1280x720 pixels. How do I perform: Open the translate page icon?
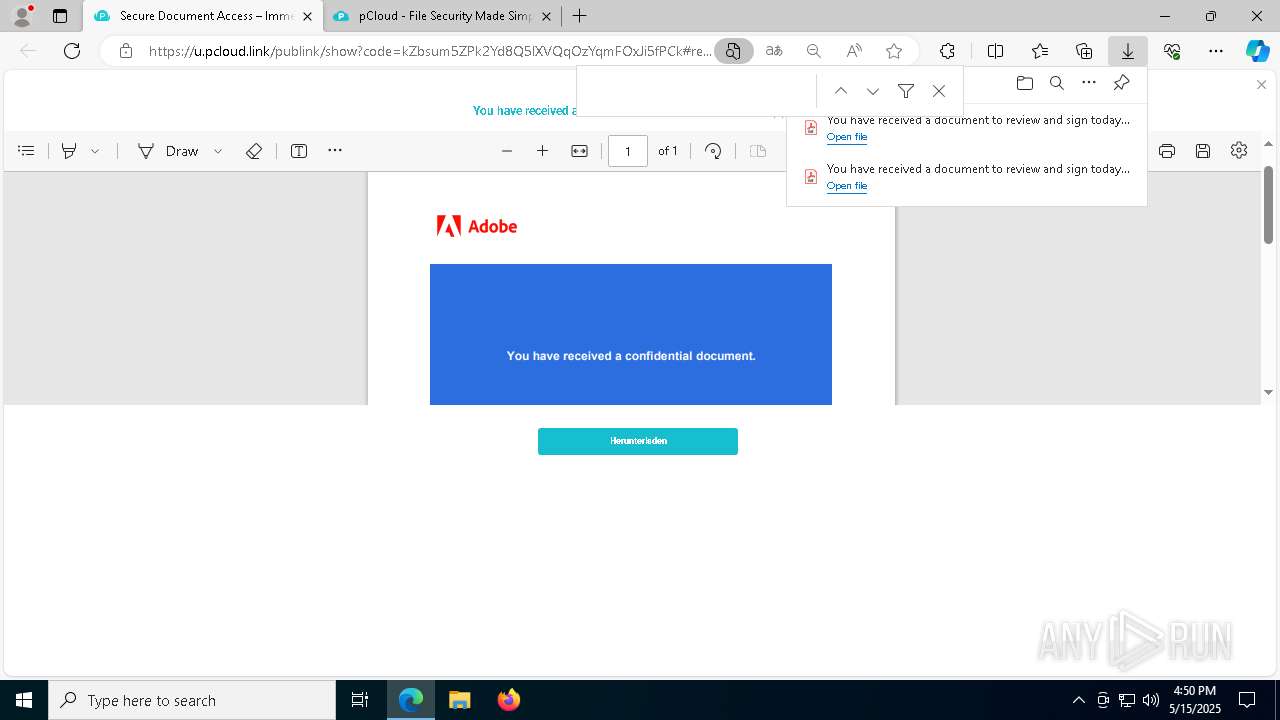(x=774, y=51)
